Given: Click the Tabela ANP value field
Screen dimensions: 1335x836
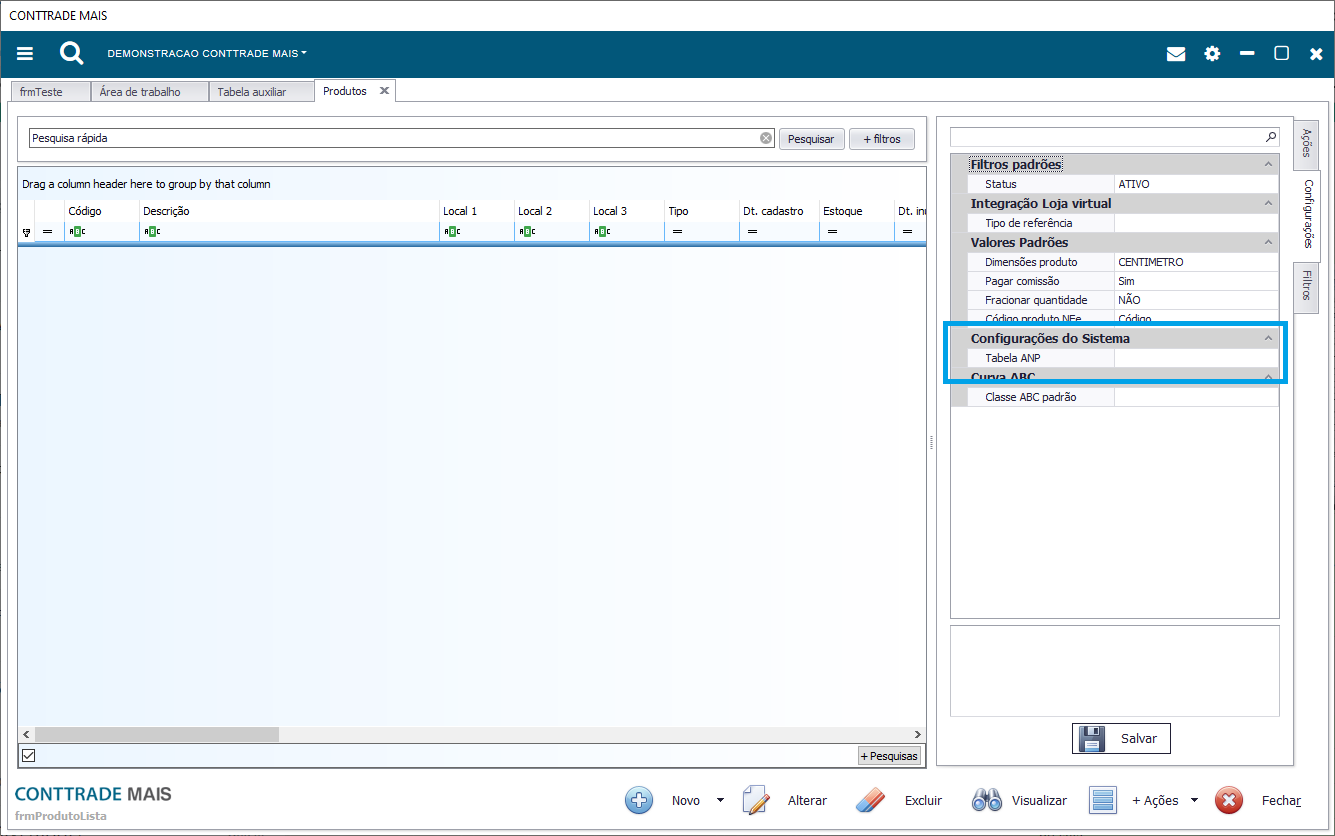Looking at the screenshot, I should (1196, 358).
